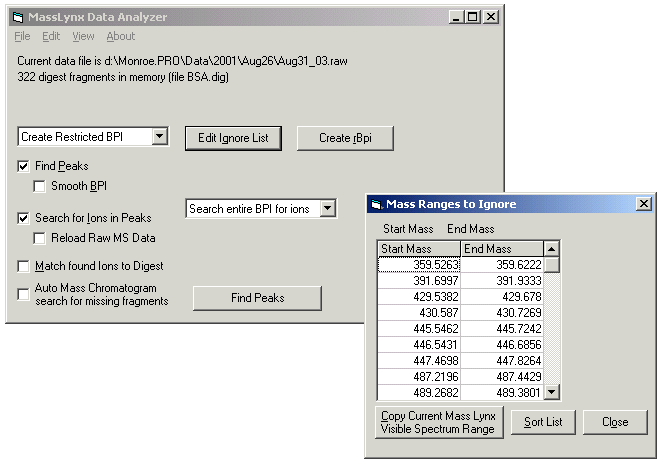Select End Mass cell 359.6222
This screenshot has width=661, height=461.
tap(502, 265)
